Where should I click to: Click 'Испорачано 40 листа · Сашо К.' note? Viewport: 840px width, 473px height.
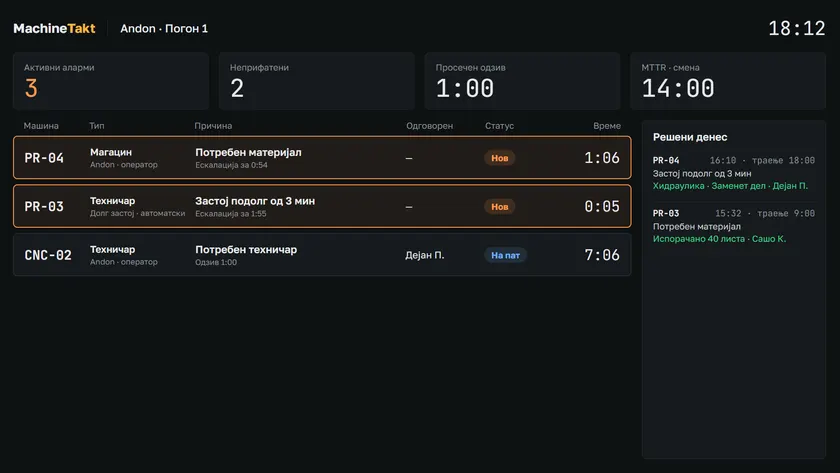[x=719, y=239]
